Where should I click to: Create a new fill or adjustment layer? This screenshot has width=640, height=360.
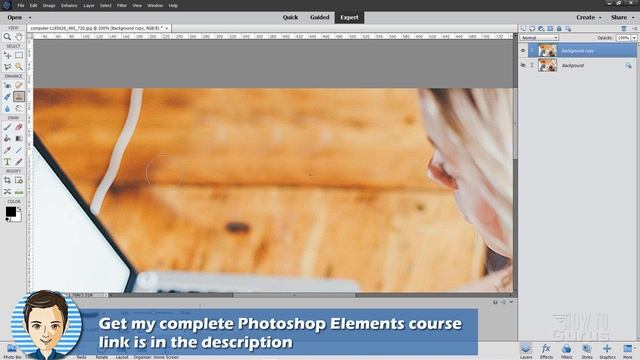click(541, 28)
